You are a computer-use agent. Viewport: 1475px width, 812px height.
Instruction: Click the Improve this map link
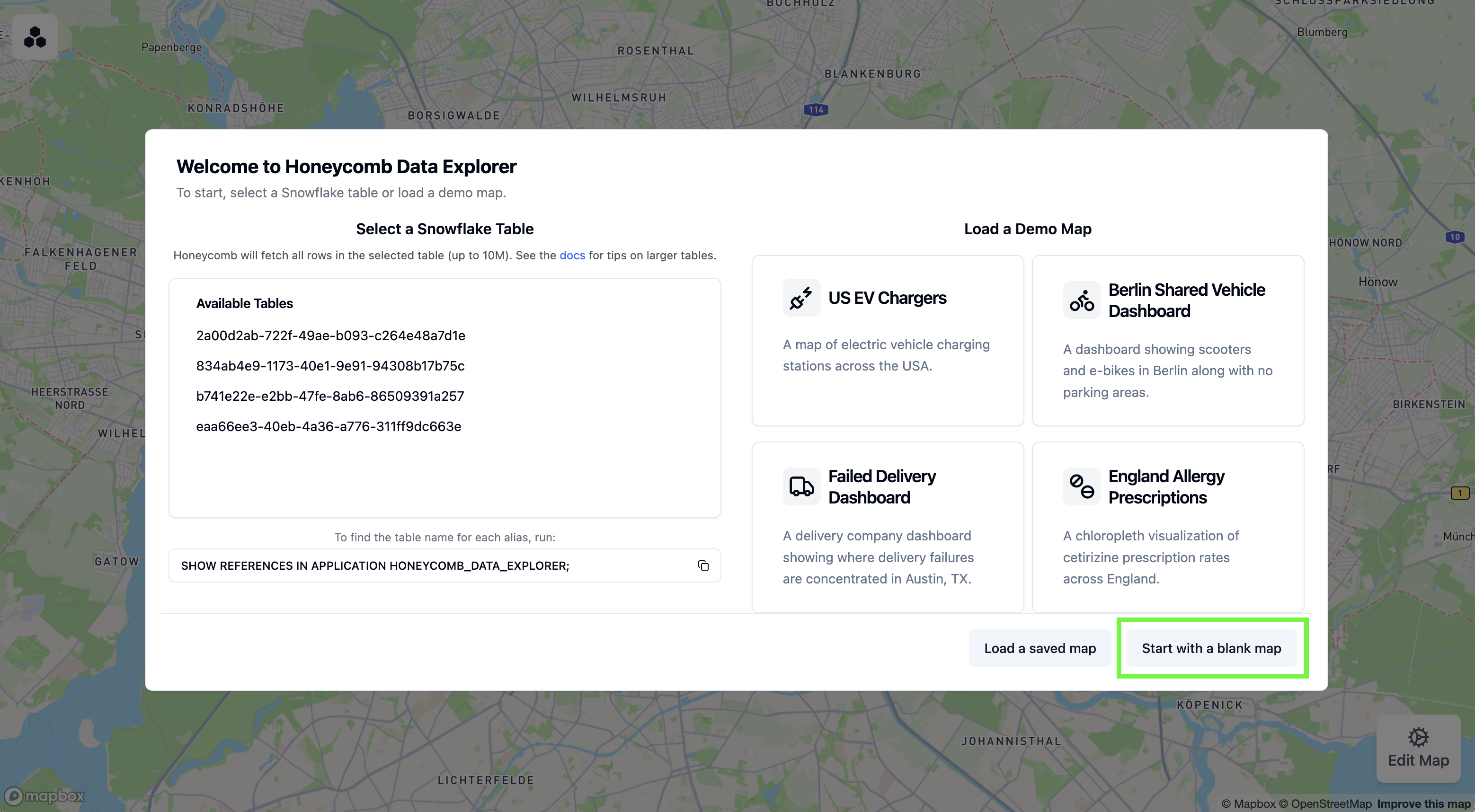(x=1423, y=803)
